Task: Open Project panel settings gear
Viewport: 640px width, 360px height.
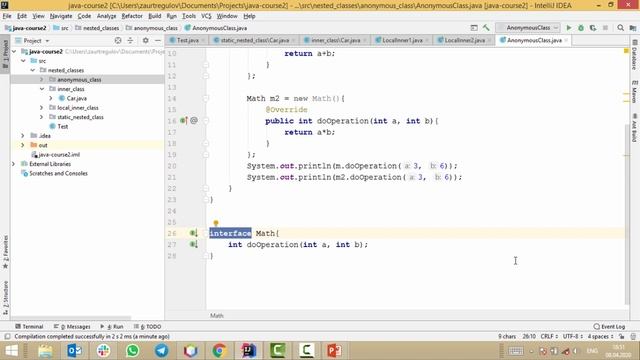Action: 145,40
